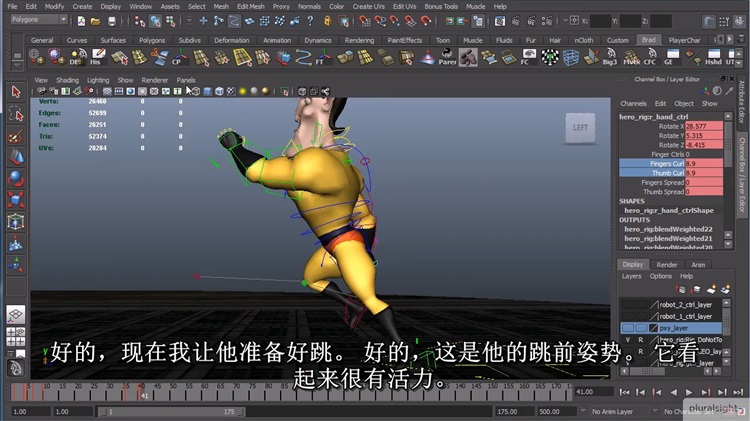Toggle visibility box of robot_2_ctrl_layer
This screenshot has height=421, width=750.
pyautogui.click(x=628, y=304)
